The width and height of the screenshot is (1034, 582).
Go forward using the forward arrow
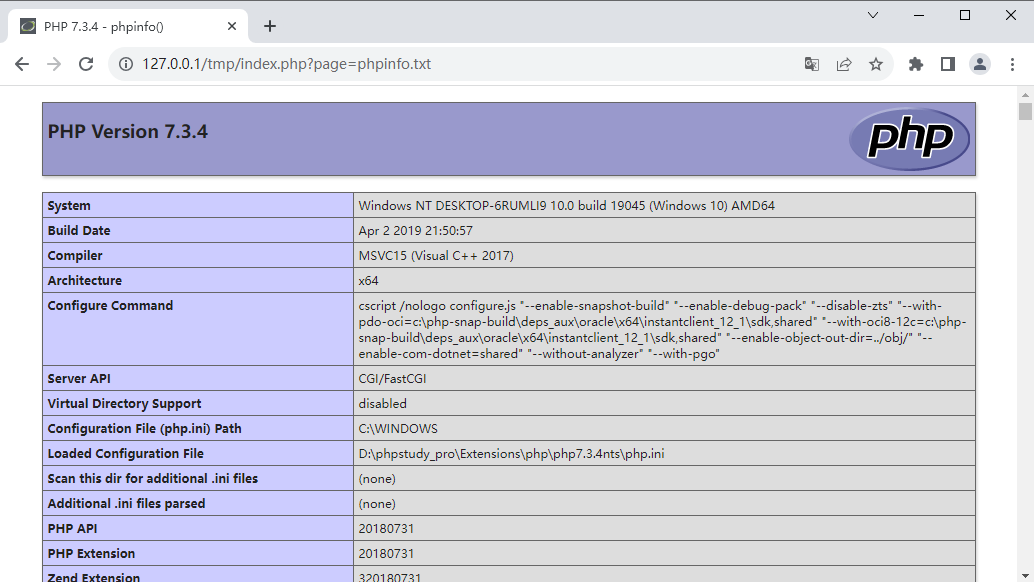point(54,64)
